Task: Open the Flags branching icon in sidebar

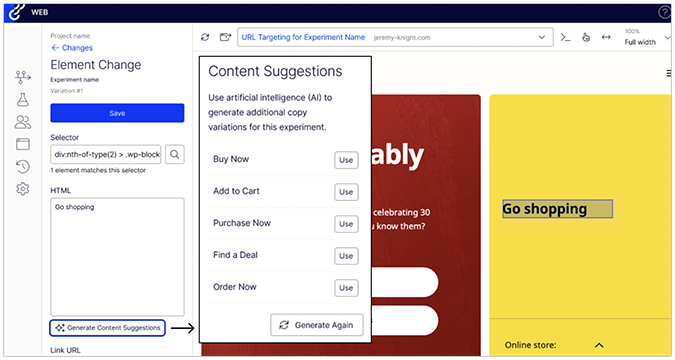Action: (x=23, y=77)
